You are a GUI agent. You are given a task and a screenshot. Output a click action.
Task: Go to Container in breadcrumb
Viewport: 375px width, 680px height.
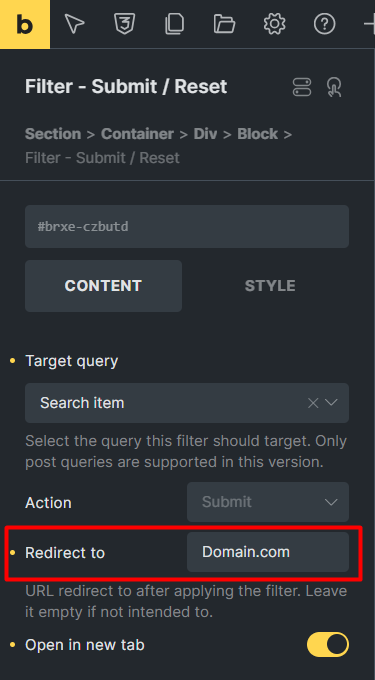pyautogui.click(x=137, y=134)
